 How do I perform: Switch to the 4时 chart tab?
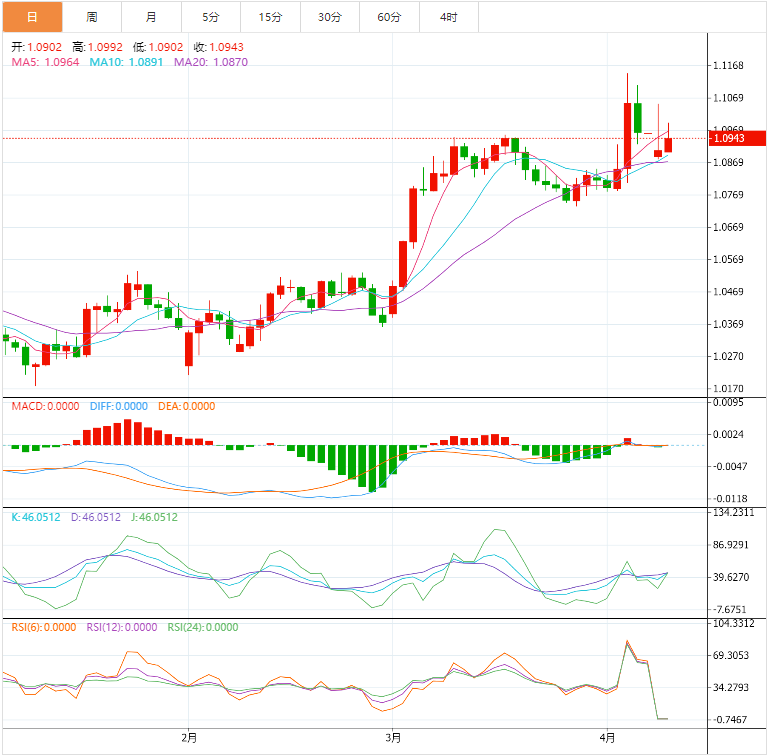449,17
